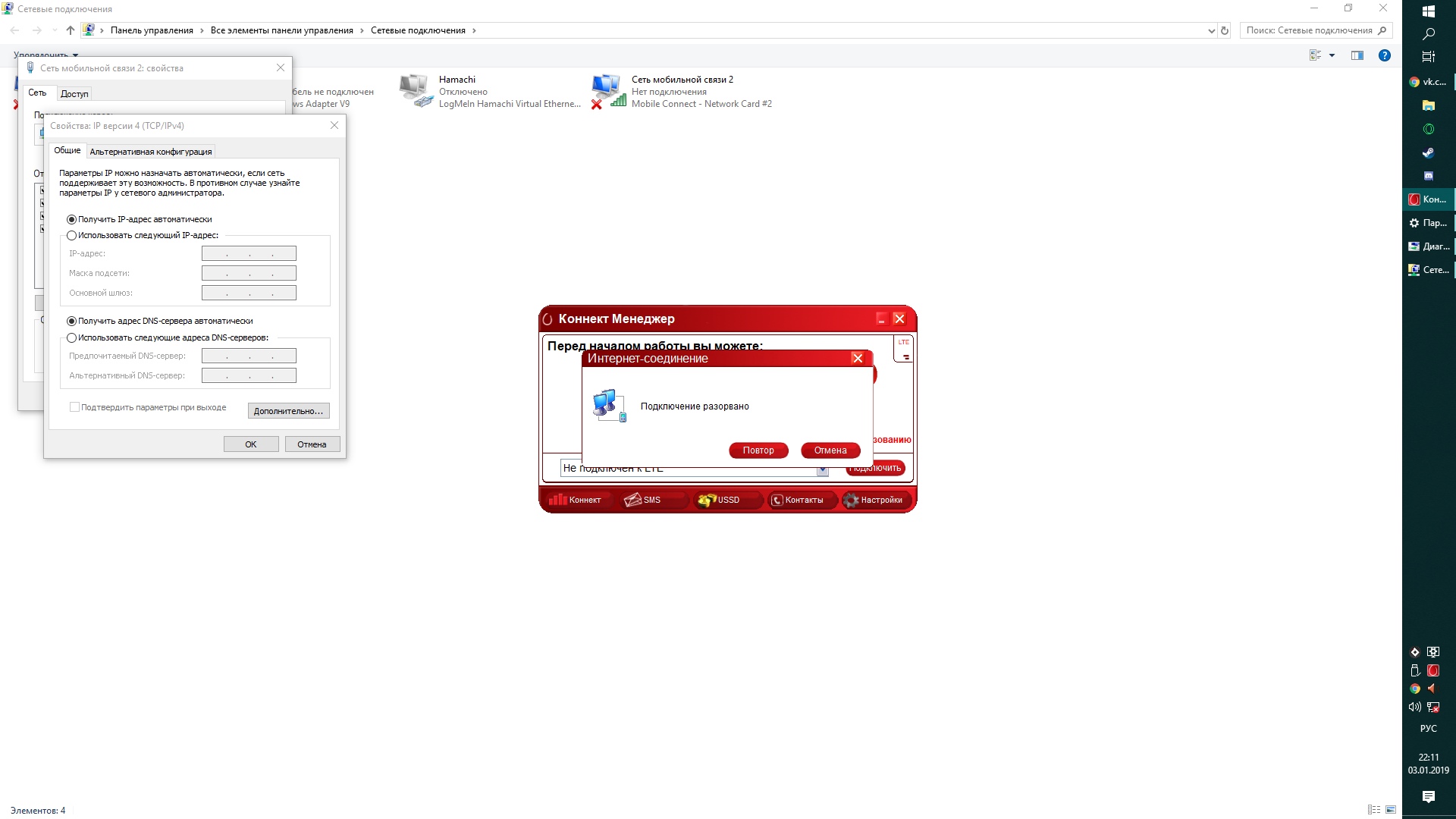This screenshot has width=1456, height=819.
Task: Open File Explorer from the taskbar
Action: coord(1429,105)
